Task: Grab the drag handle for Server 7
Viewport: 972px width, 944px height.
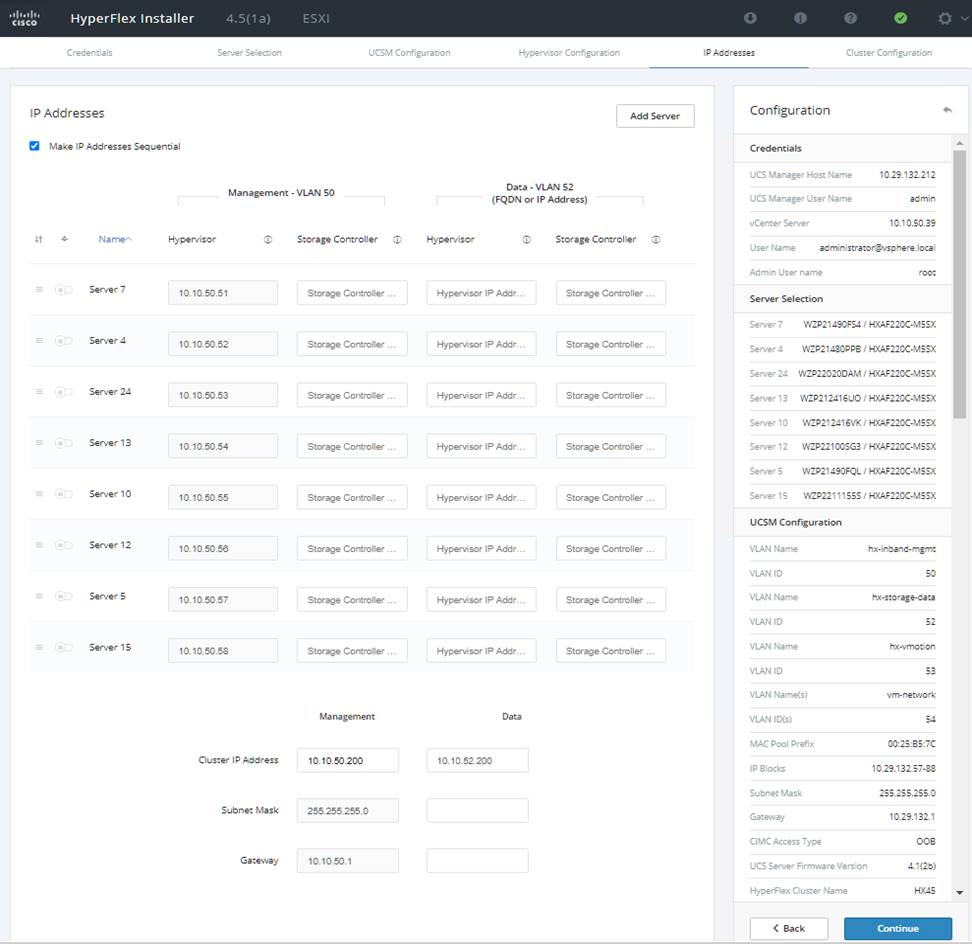Action: coord(39,289)
